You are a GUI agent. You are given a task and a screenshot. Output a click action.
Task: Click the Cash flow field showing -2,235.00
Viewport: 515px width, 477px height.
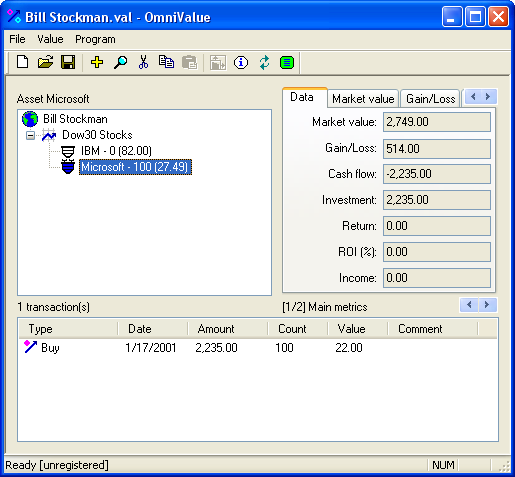point(437,174)
